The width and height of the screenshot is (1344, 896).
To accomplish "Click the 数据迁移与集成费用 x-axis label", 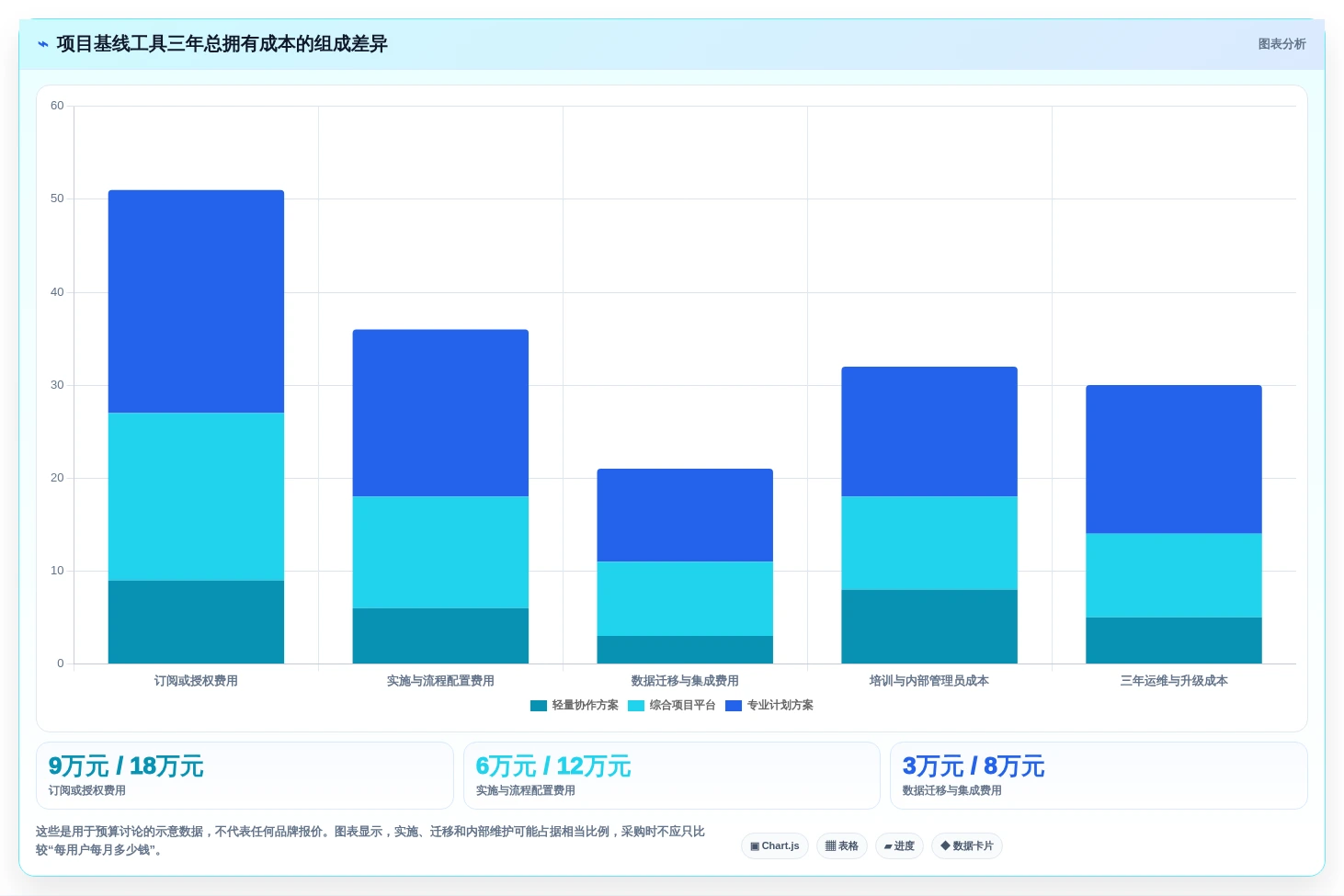I will click(685, 681).
